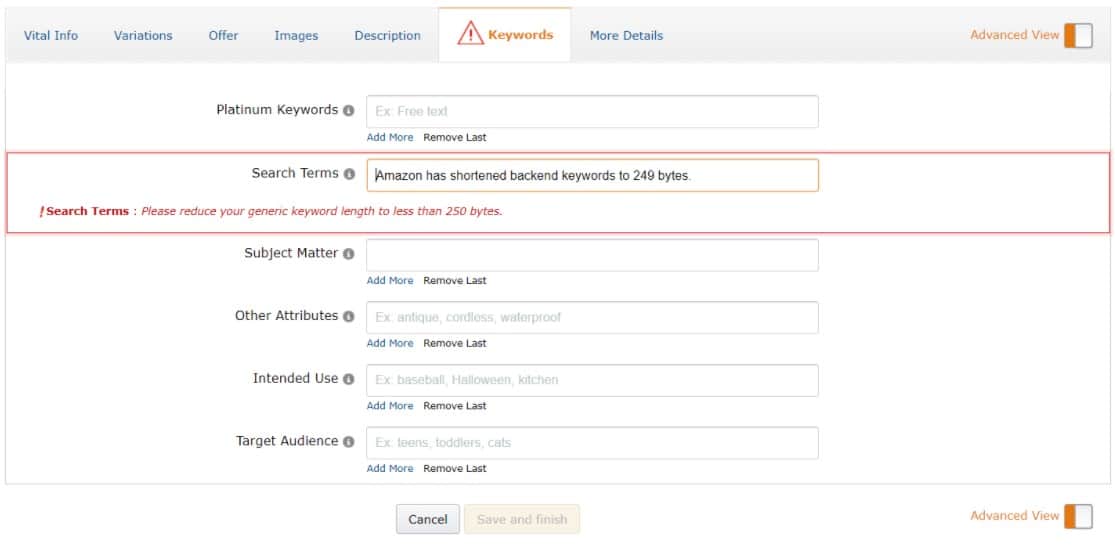
Task: Switch to the Vital Info tab
Action: click(51, 36)
